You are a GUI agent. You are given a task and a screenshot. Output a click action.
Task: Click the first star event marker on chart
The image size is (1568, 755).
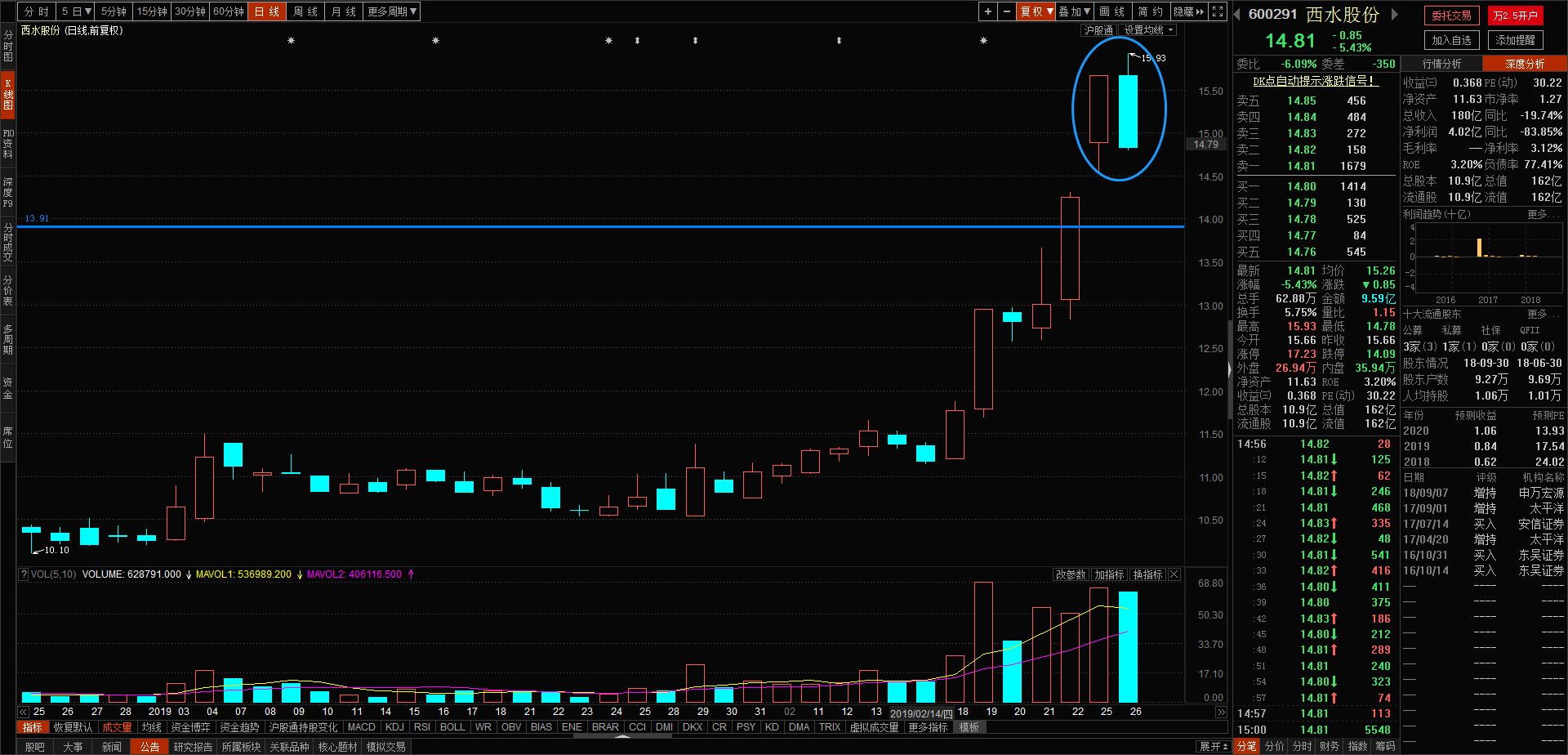291,40
